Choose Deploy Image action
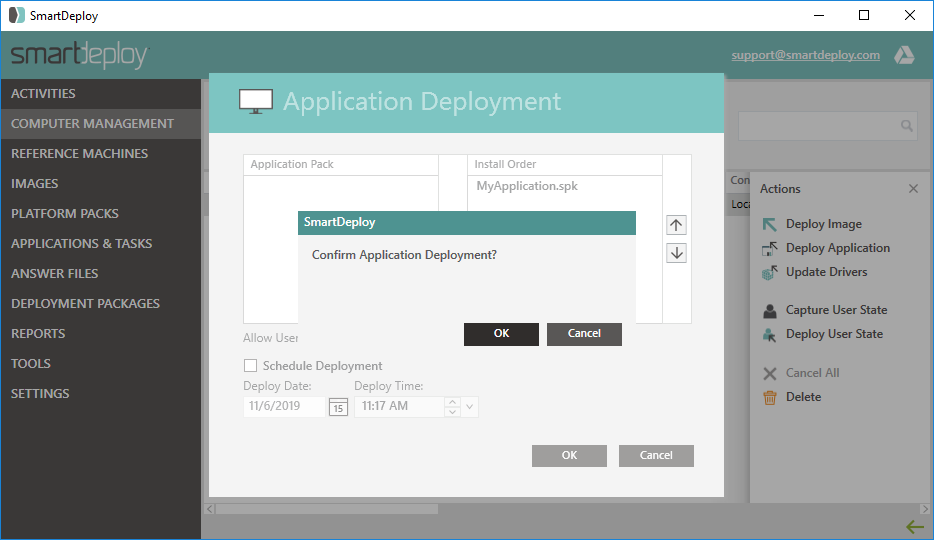 point(823,224)
